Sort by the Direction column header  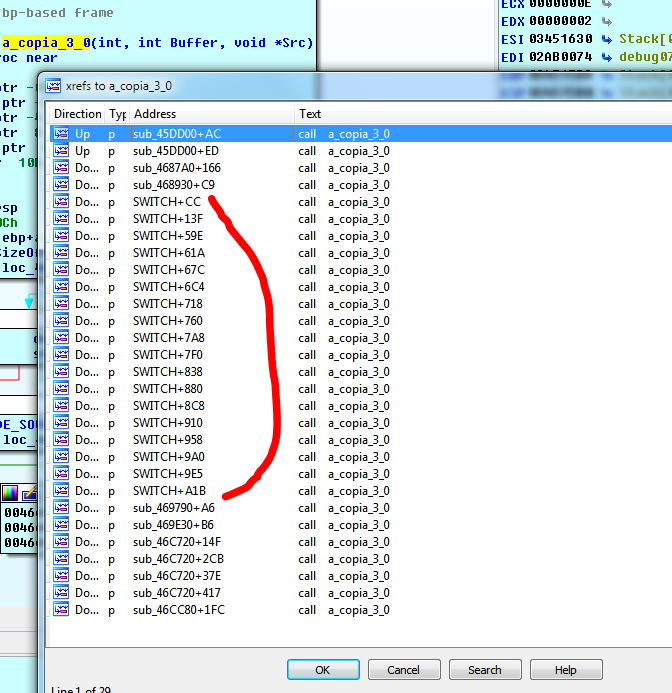77,114
